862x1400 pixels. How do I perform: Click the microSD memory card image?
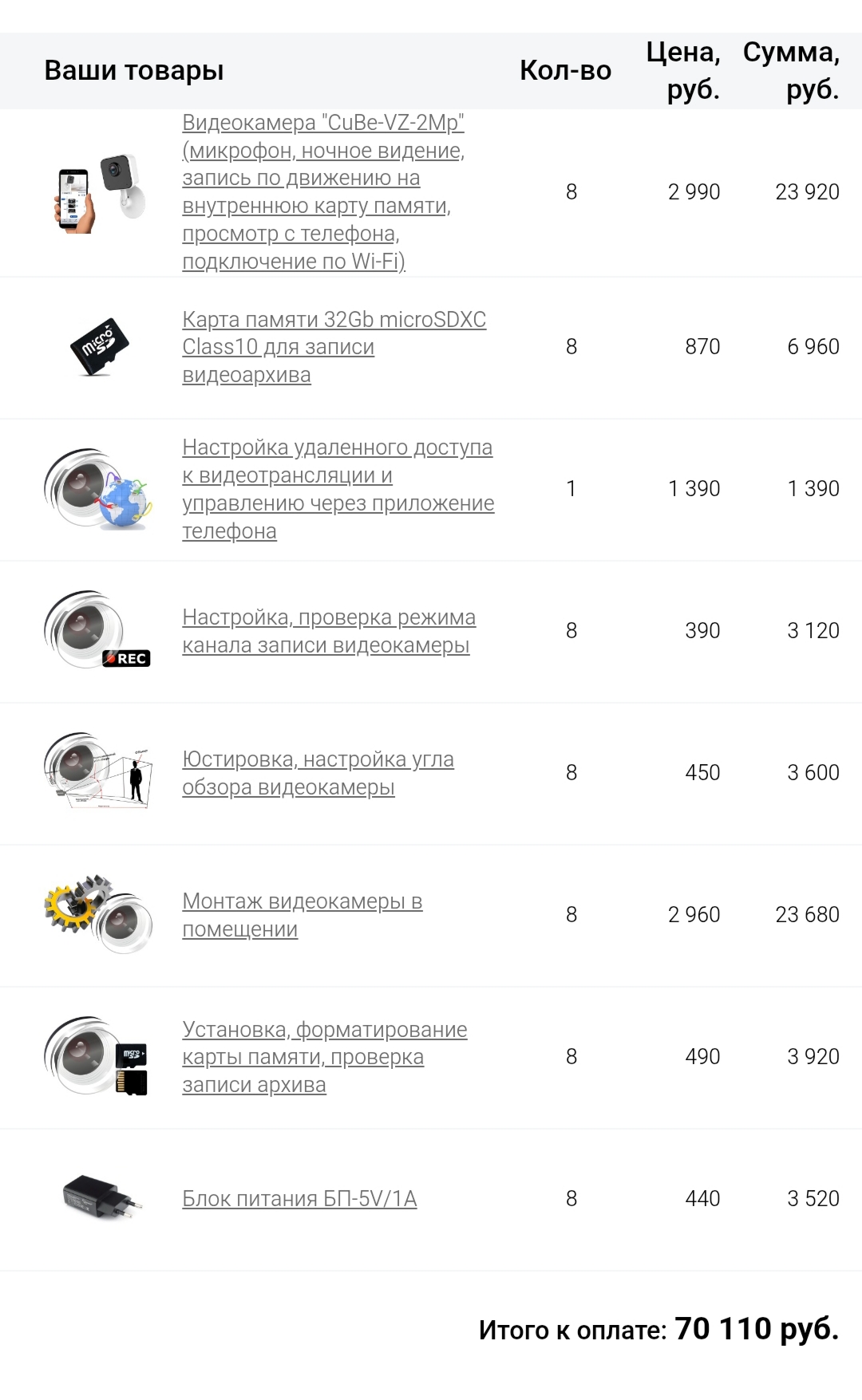coord(99,347)
